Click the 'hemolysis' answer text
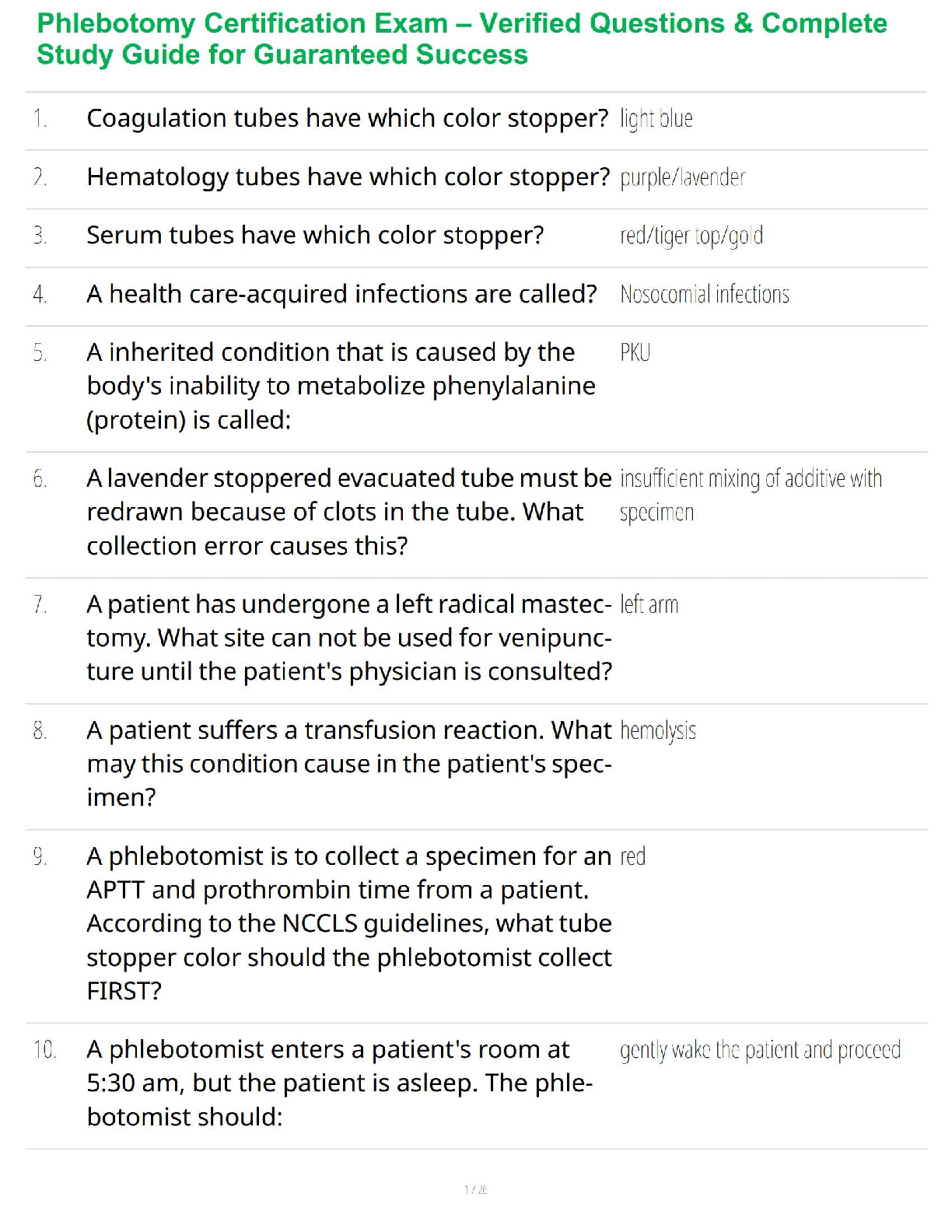This screenshot has width=952, height=1232. click(x=657, y=731)
